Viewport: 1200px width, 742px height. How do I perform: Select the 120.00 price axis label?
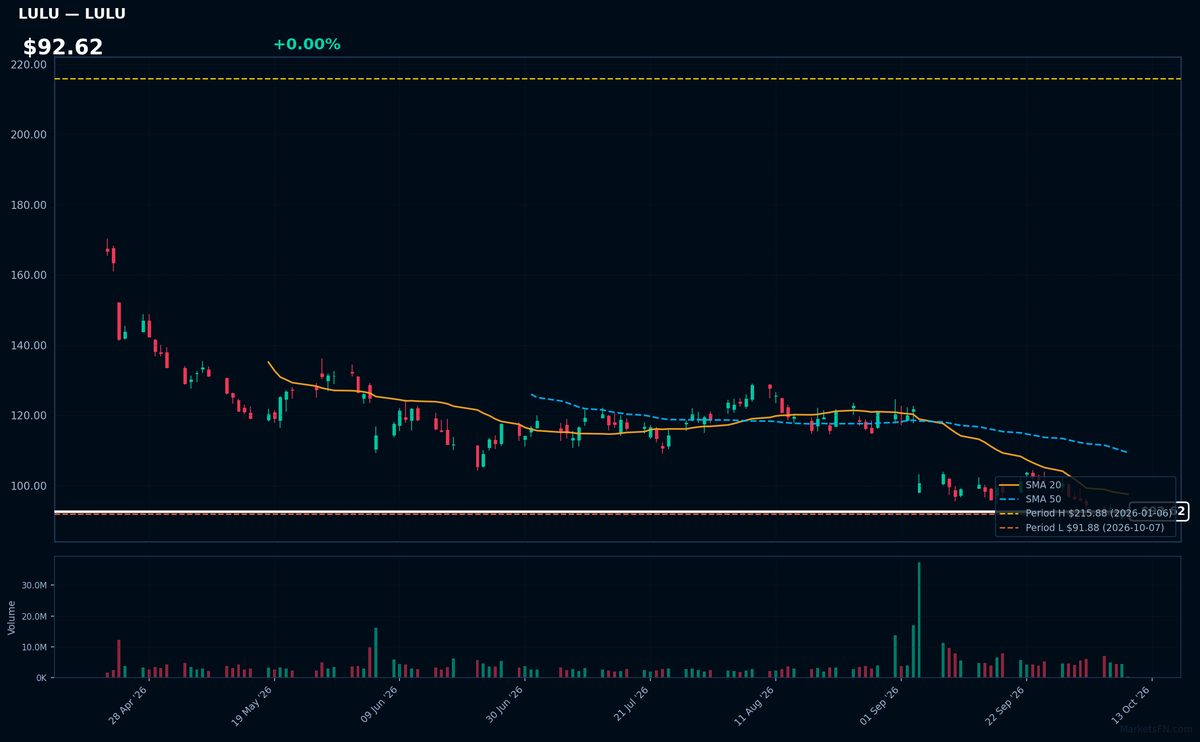click(x=28, y=416)
